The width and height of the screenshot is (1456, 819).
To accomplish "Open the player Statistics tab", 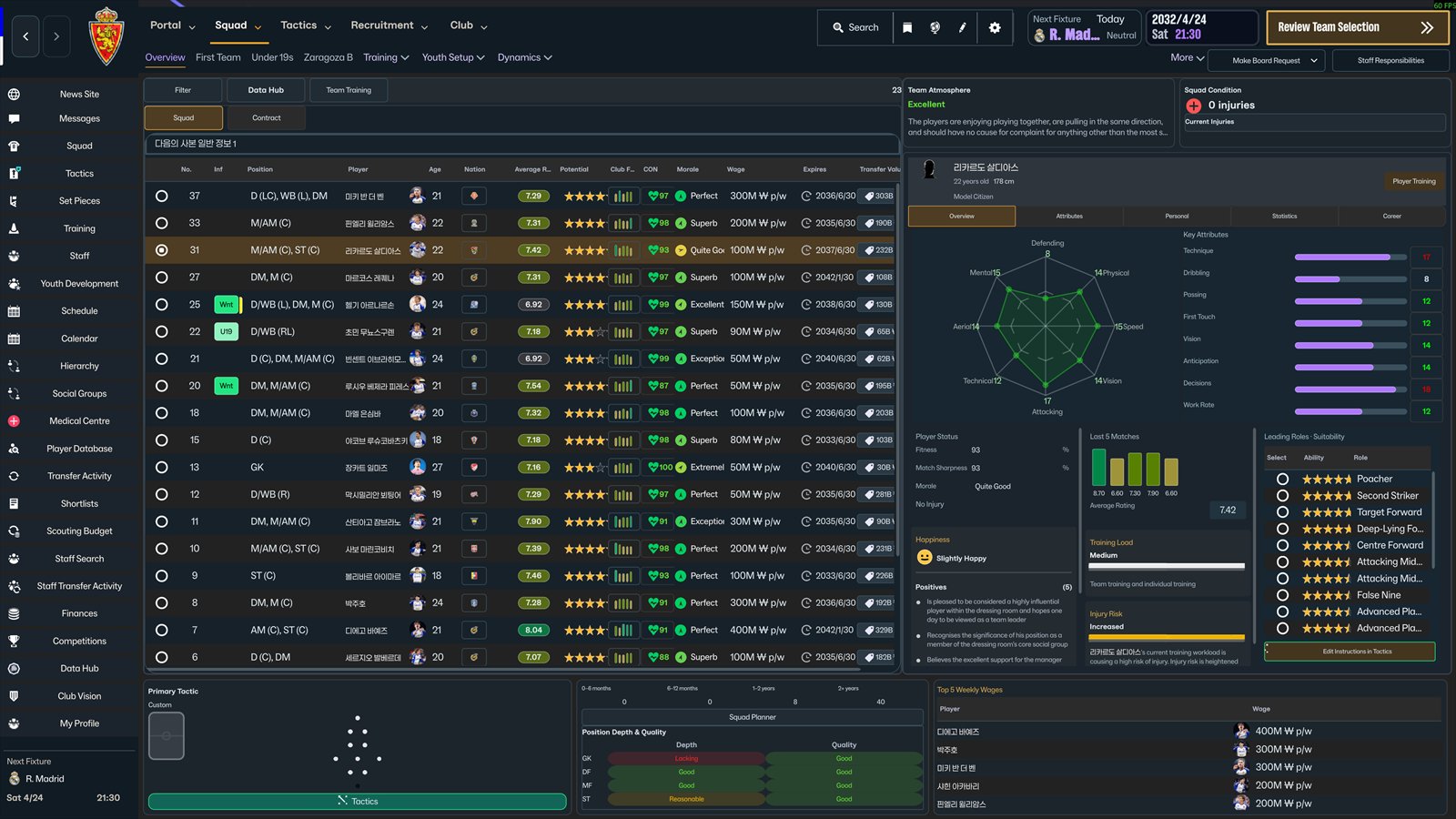I will click(1284, 217).
